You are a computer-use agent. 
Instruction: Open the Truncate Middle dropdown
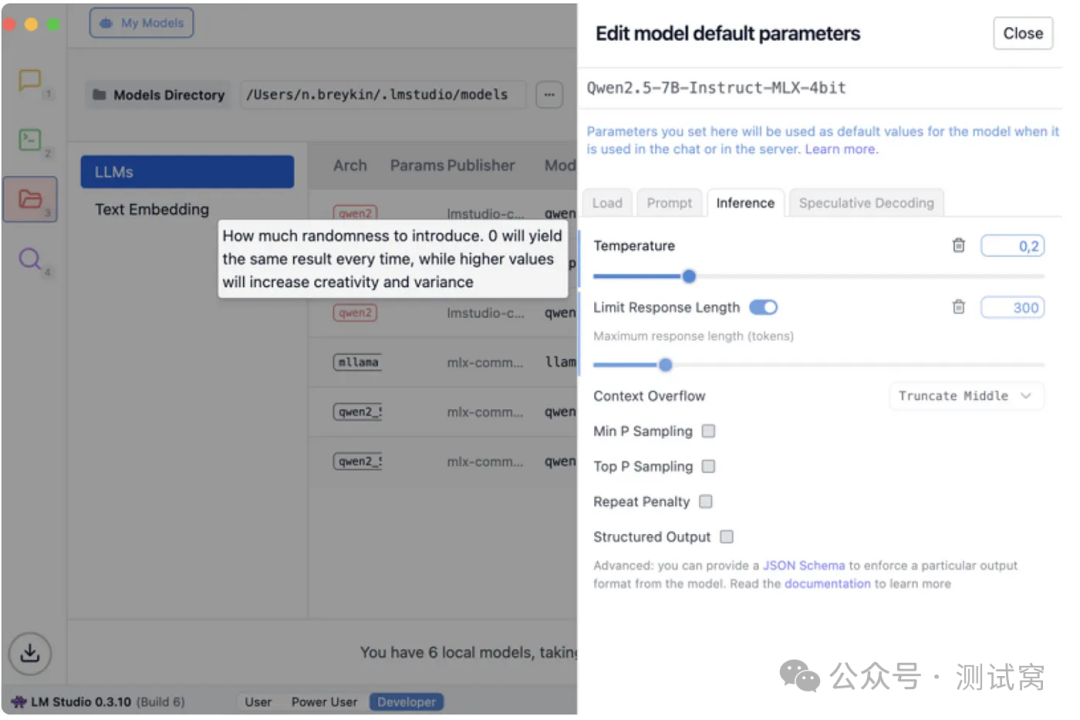(x=966, y=396)
